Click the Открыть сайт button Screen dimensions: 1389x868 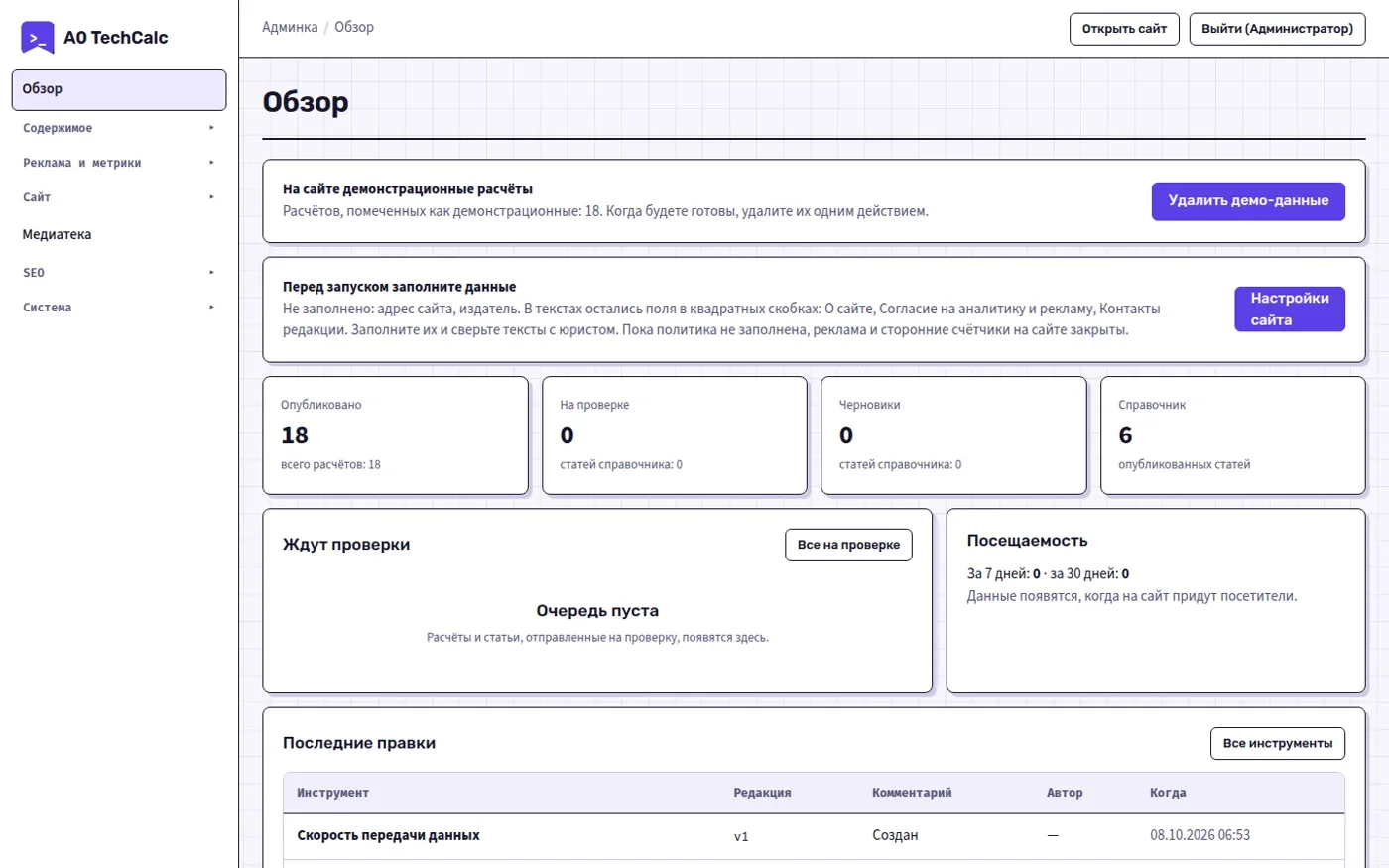click(1124, 29)
